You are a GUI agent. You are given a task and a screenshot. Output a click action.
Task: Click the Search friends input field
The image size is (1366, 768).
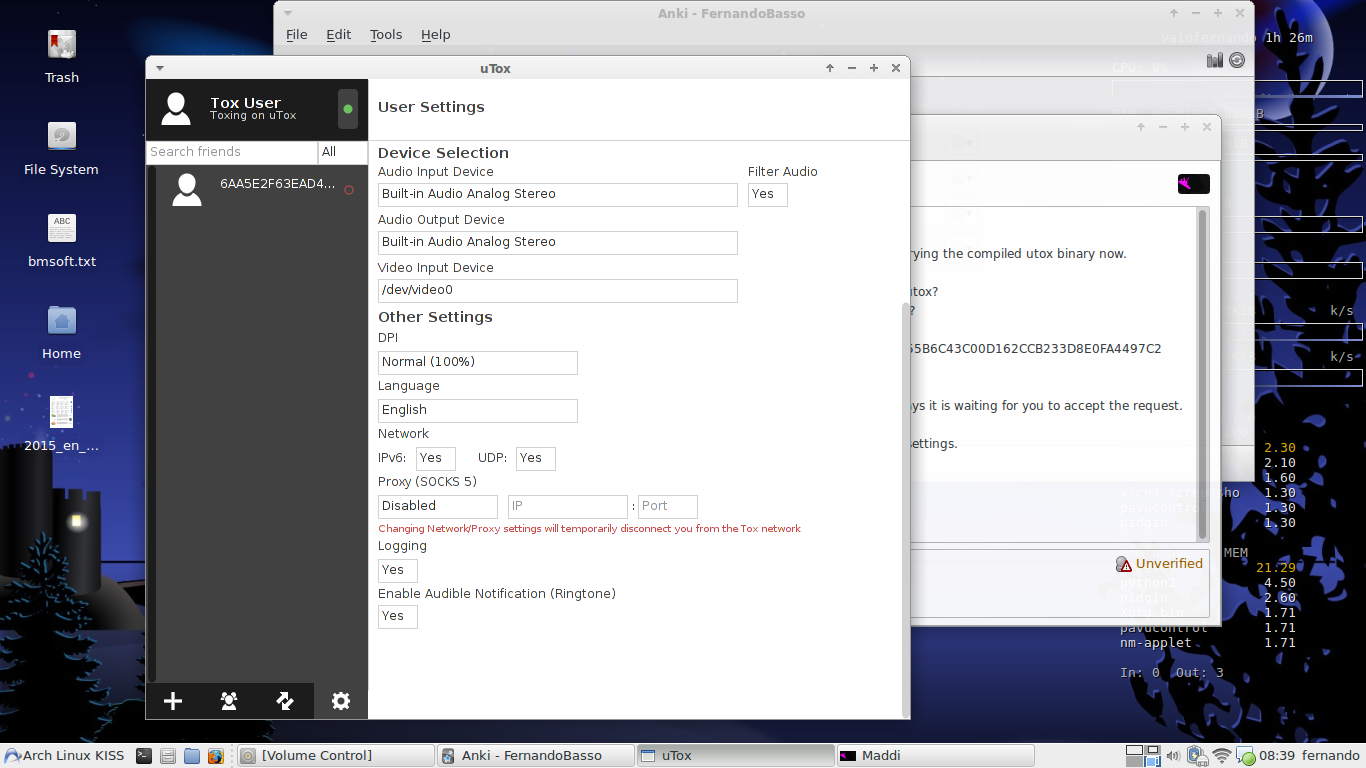(x=232, y=152)
